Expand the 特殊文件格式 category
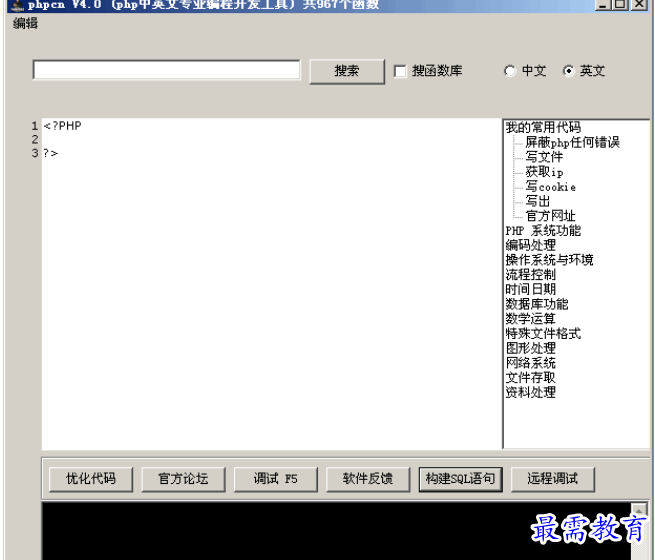The height and width of the screenshot is (560, 655). 543,333
